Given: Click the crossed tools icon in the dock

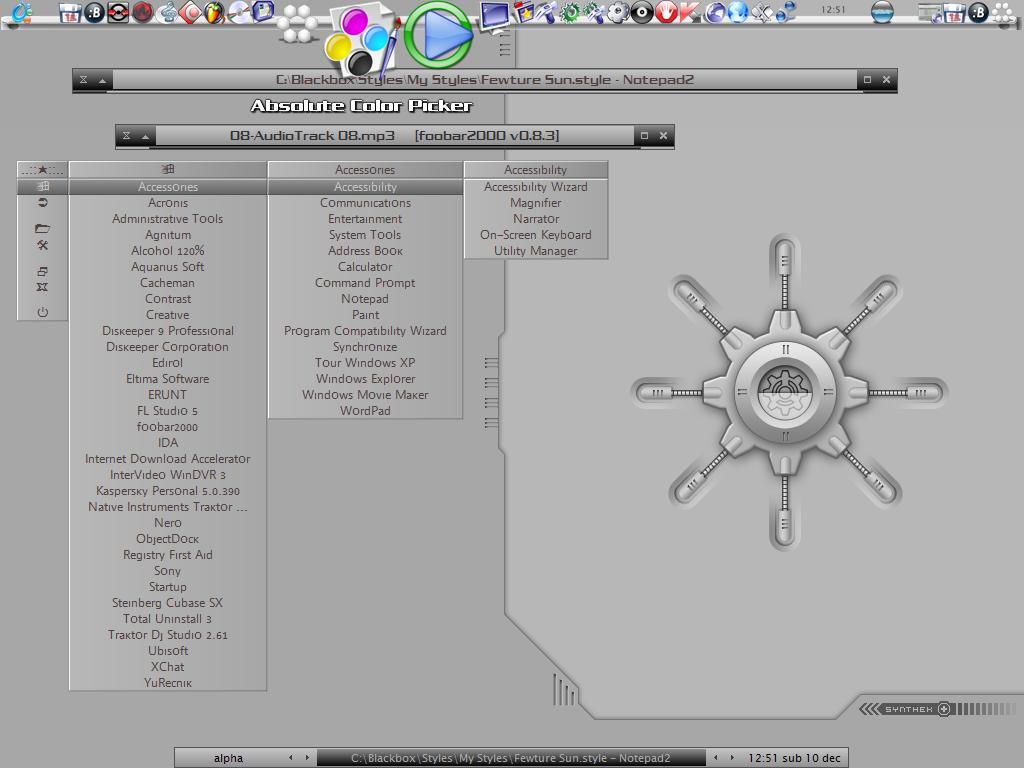Looking at the screenshot, I should (762, 12).
